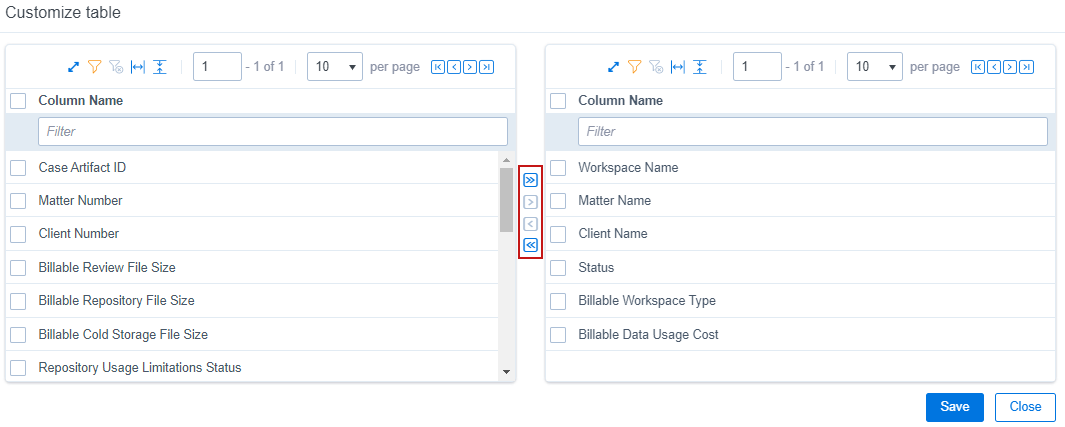Image resolution: width=1065 pixels, height=427 pixels.
Task: Check the Case Artifact ID checkbox
Action: [x=18, y=168]
